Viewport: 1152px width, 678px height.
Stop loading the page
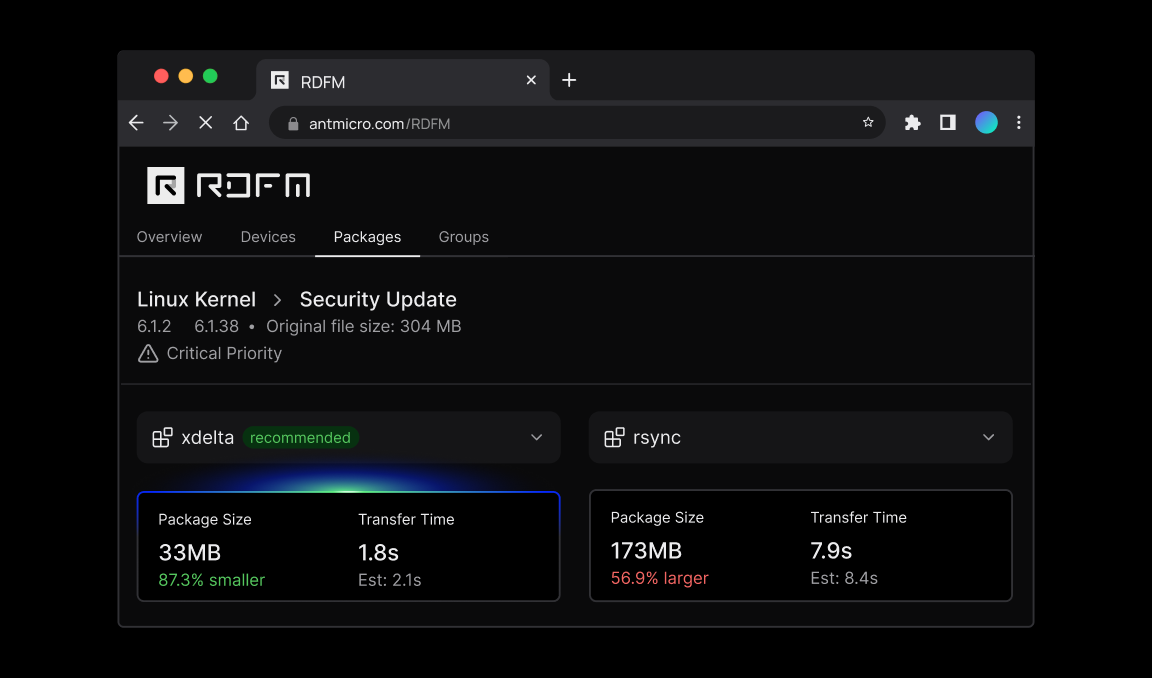[x=205, y=123]
